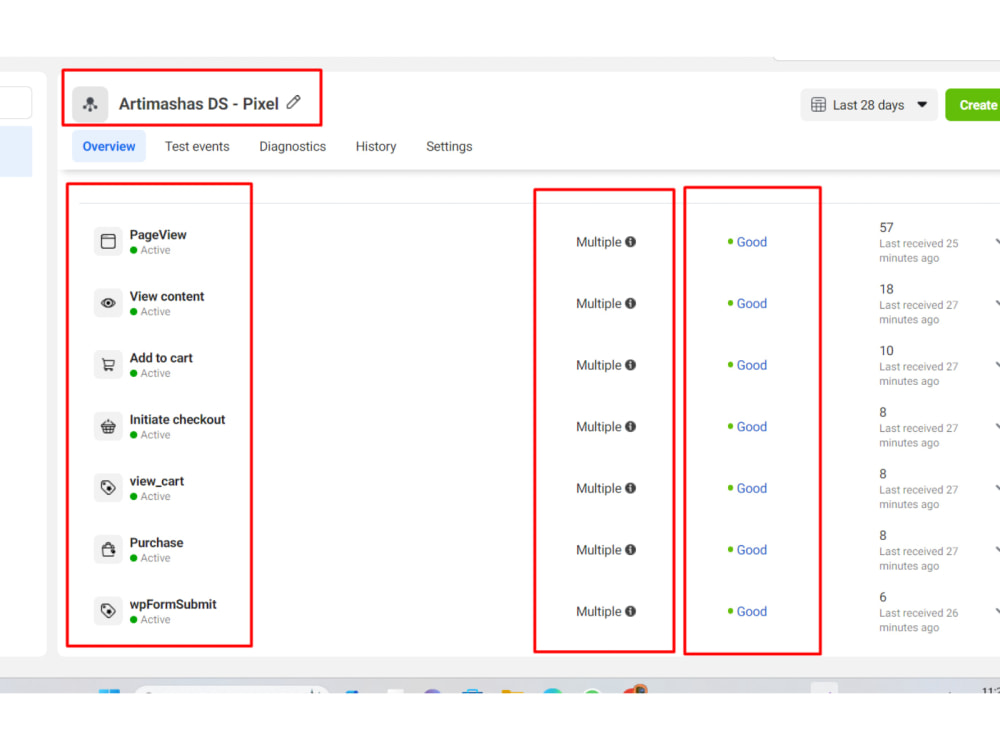
Task: Open info icon next to Initiate checkout Multiple
Action: 630,427
